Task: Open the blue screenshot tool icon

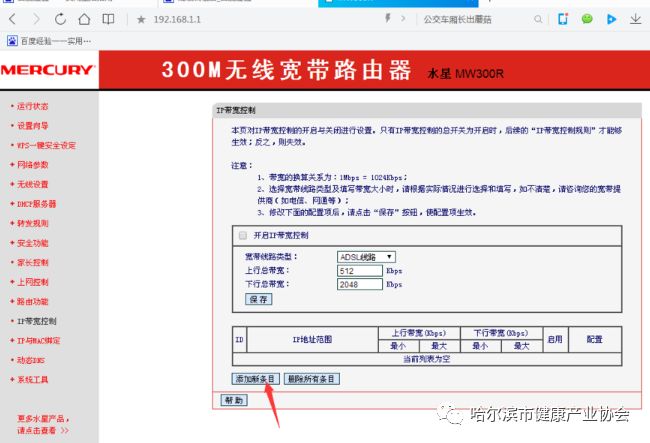Action: pos(563,19)
